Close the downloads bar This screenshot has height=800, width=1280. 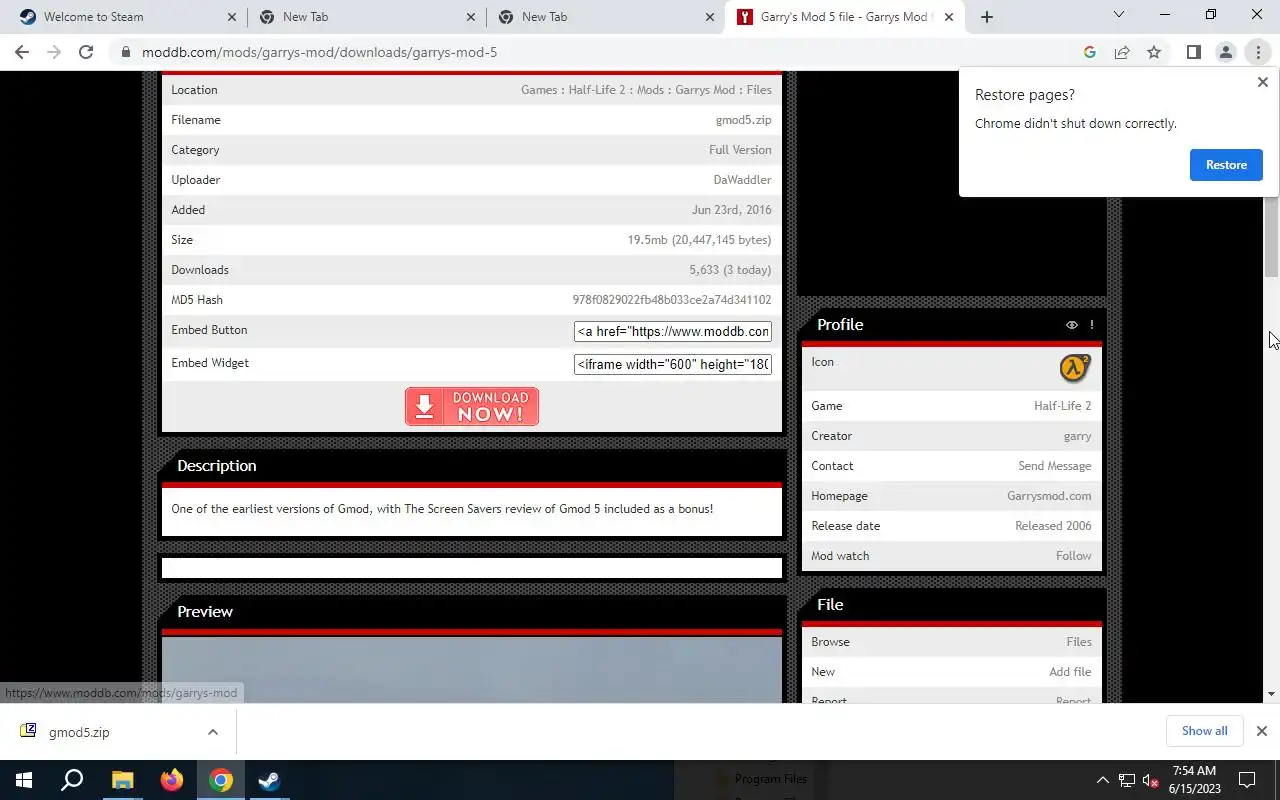click(1262, 731)
